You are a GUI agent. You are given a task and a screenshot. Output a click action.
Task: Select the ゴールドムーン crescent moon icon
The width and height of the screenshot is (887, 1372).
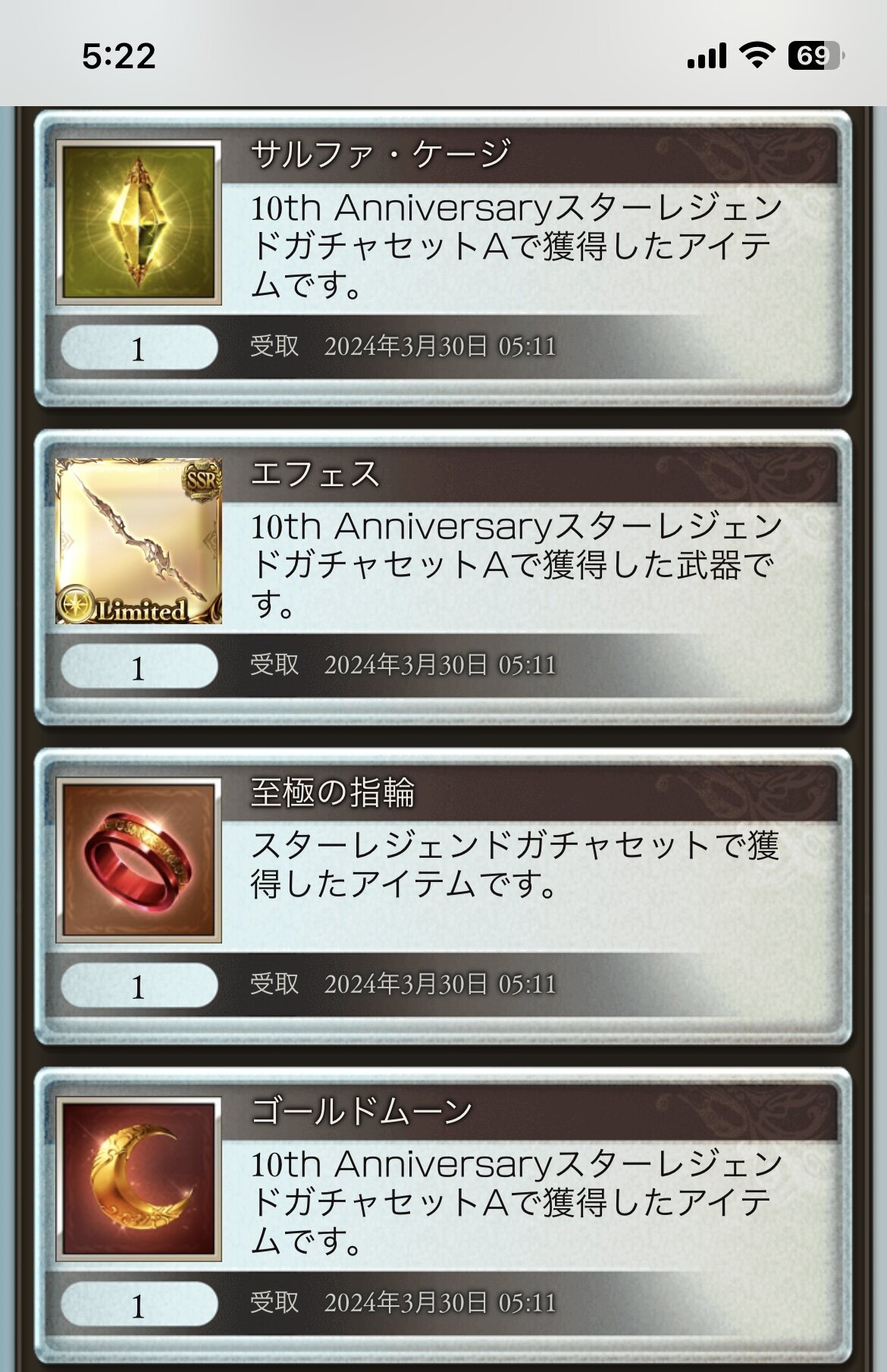(x=139, y=1179)
